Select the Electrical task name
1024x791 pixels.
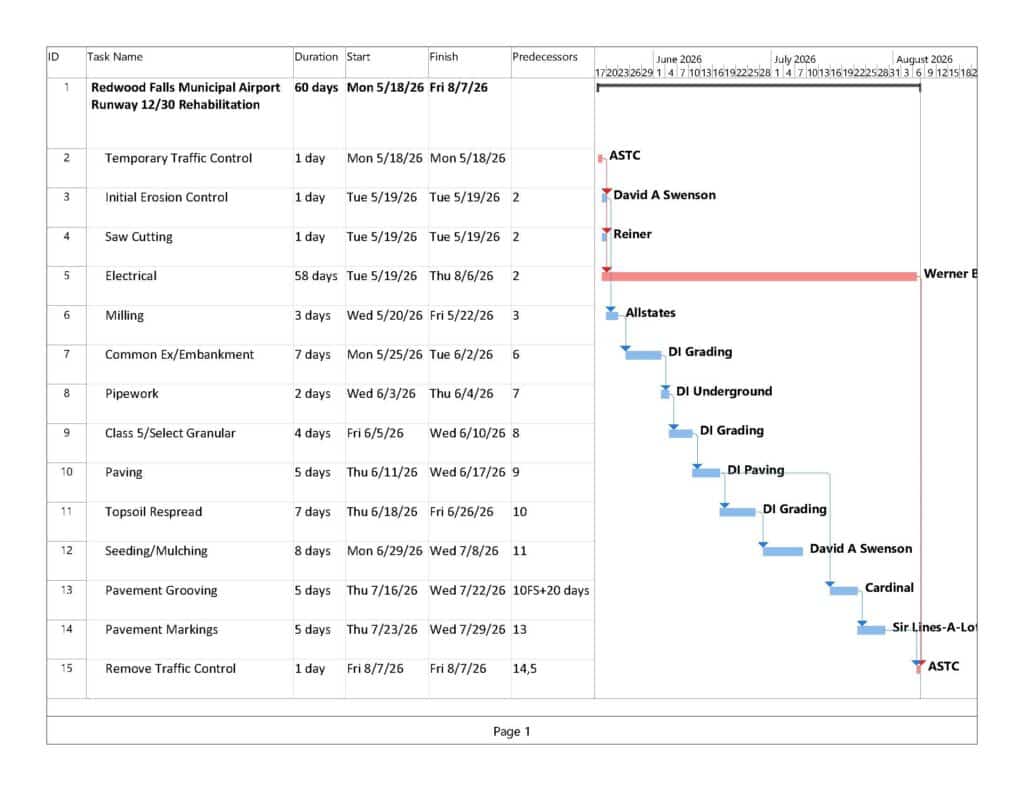pos(131,276)
